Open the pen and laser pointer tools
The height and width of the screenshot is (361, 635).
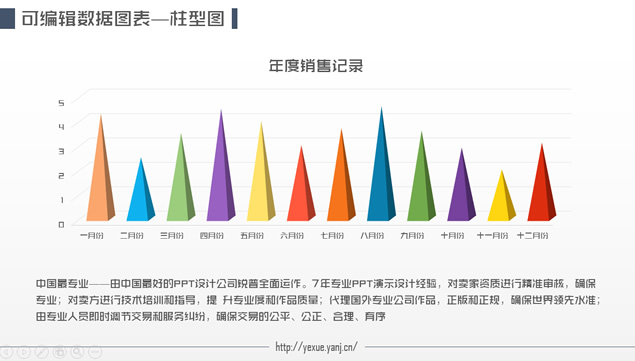click(x=42, y=352)
